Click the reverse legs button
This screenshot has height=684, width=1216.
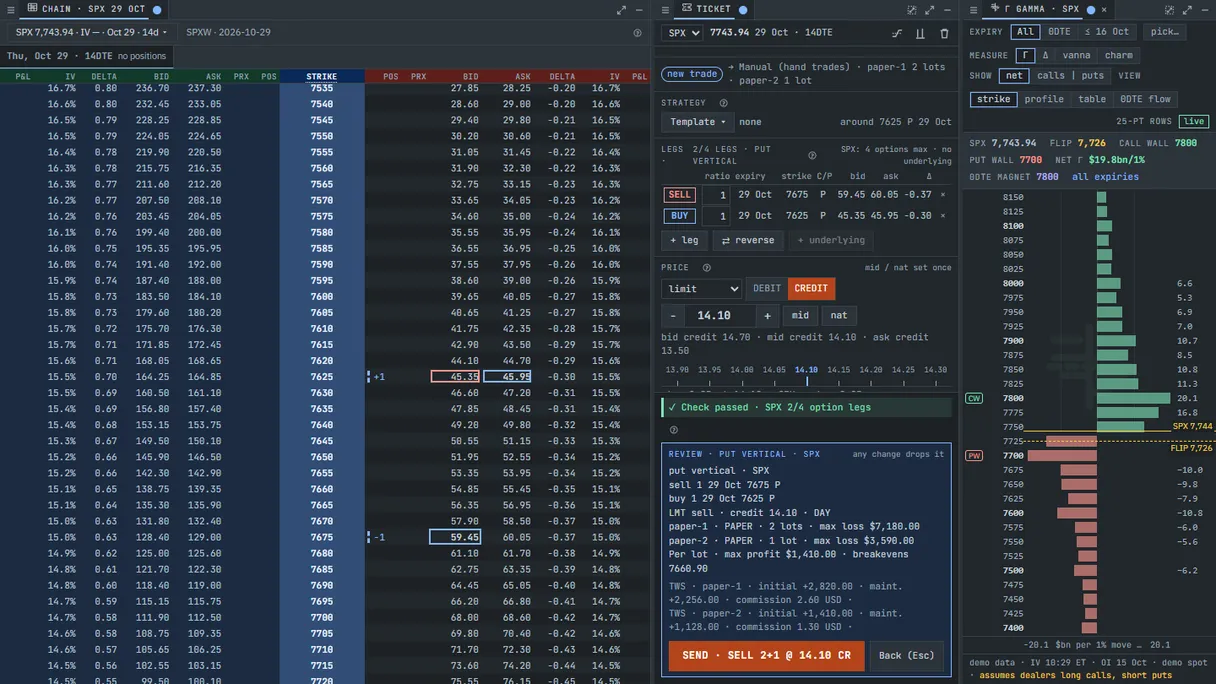[748, 240]
